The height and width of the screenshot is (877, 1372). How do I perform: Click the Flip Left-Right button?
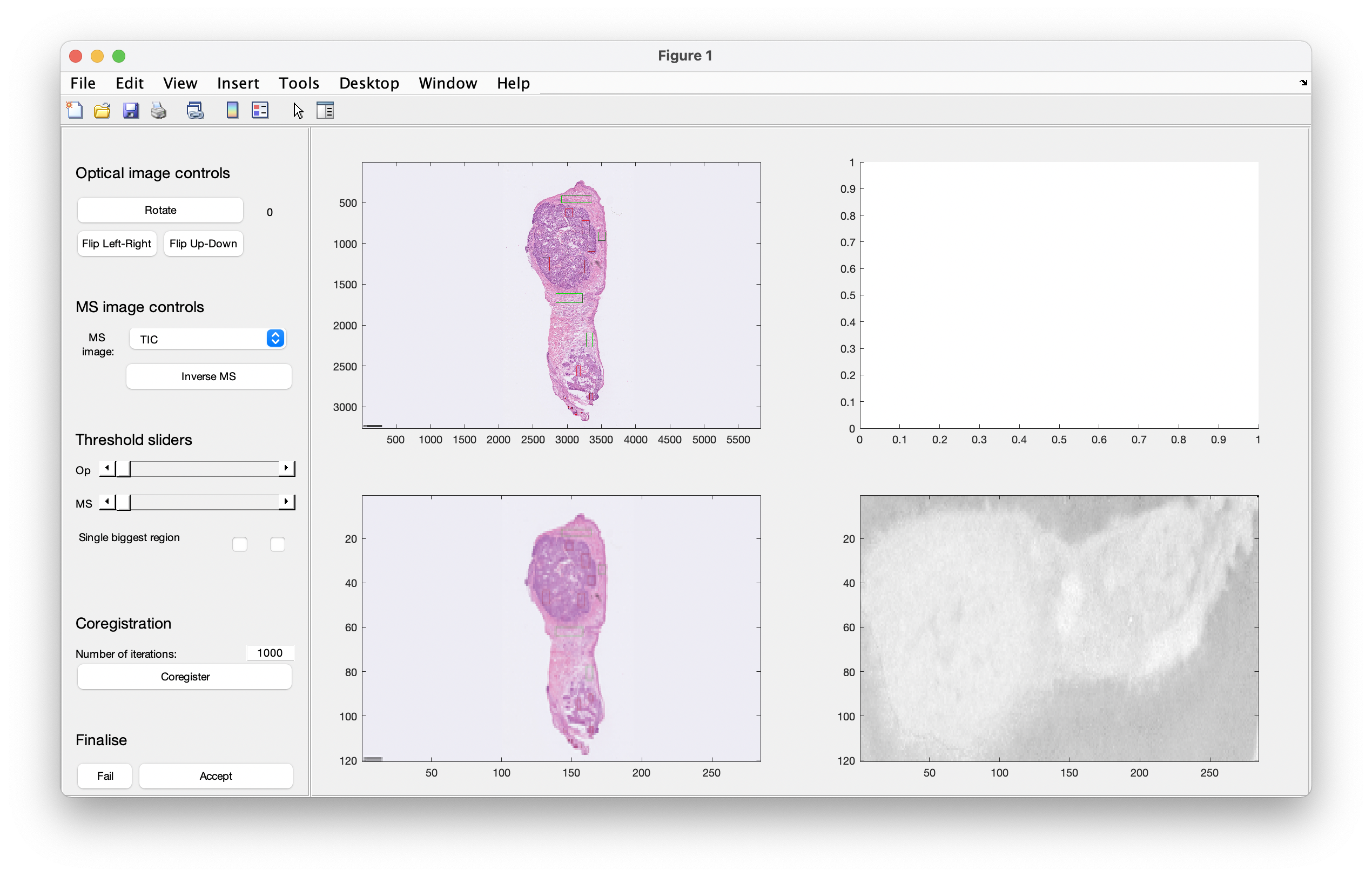click(x=117, y=244)
